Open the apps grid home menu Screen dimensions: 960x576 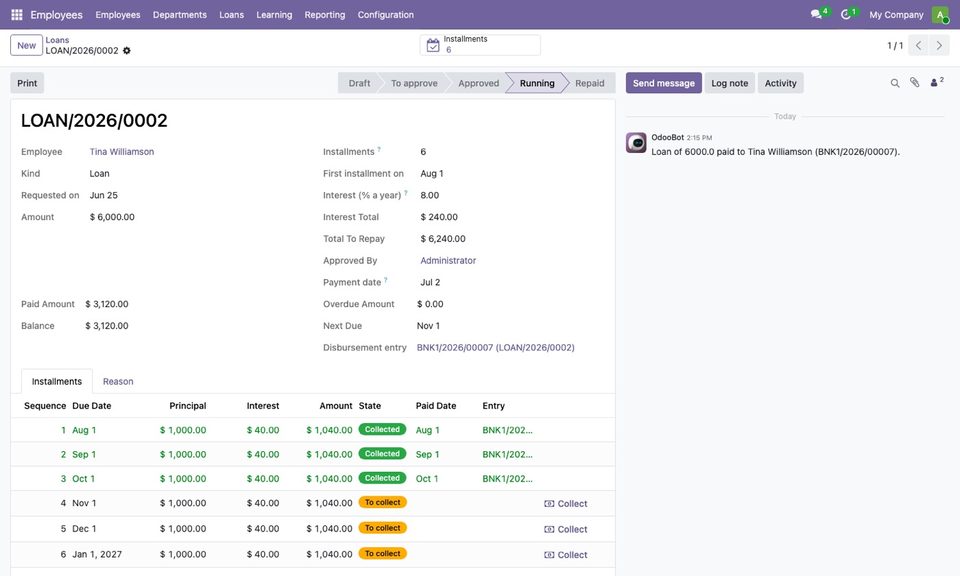(x=17, y=15)
